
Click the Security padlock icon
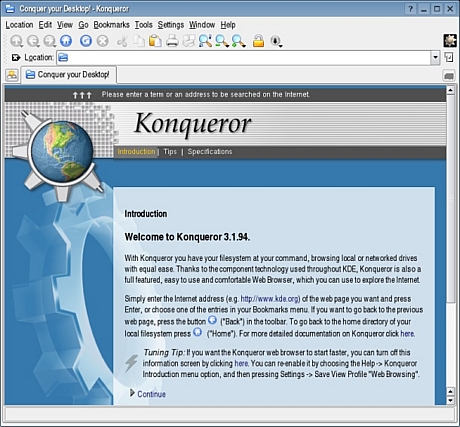258,41
